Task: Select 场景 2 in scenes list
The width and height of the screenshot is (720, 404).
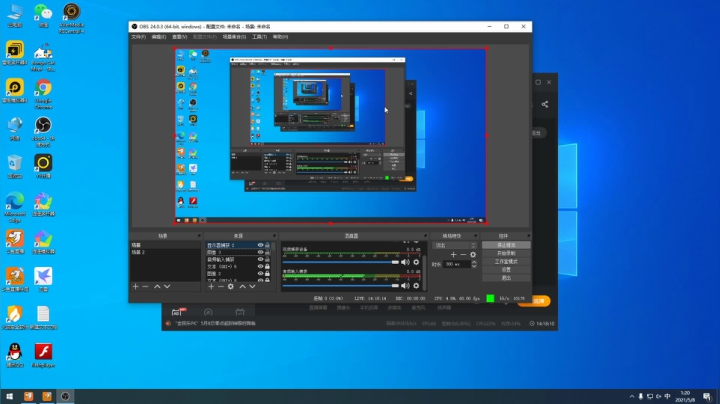Action: (x=165, y=252)
